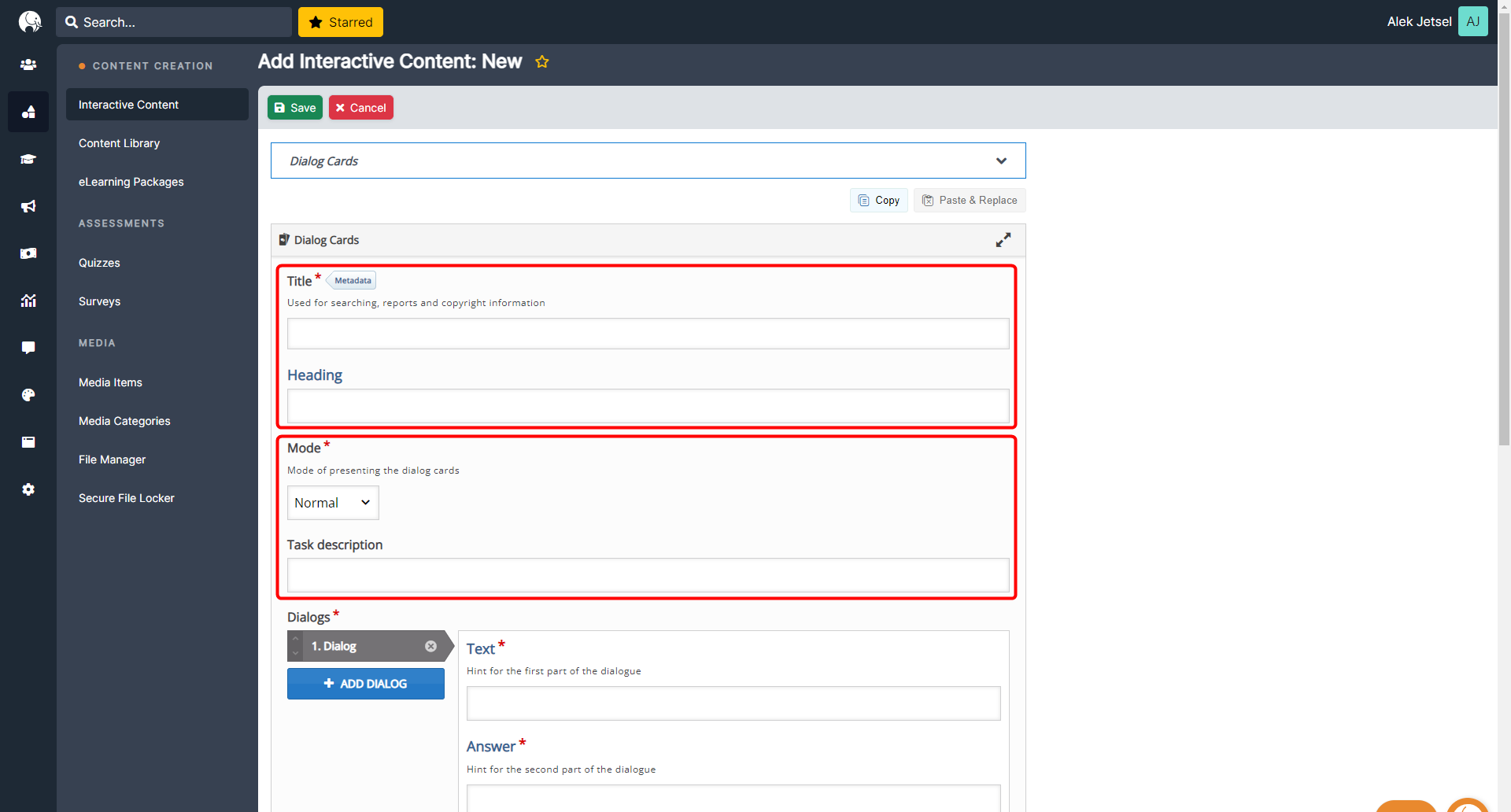Open File Manager

click(x=112, y=460)
